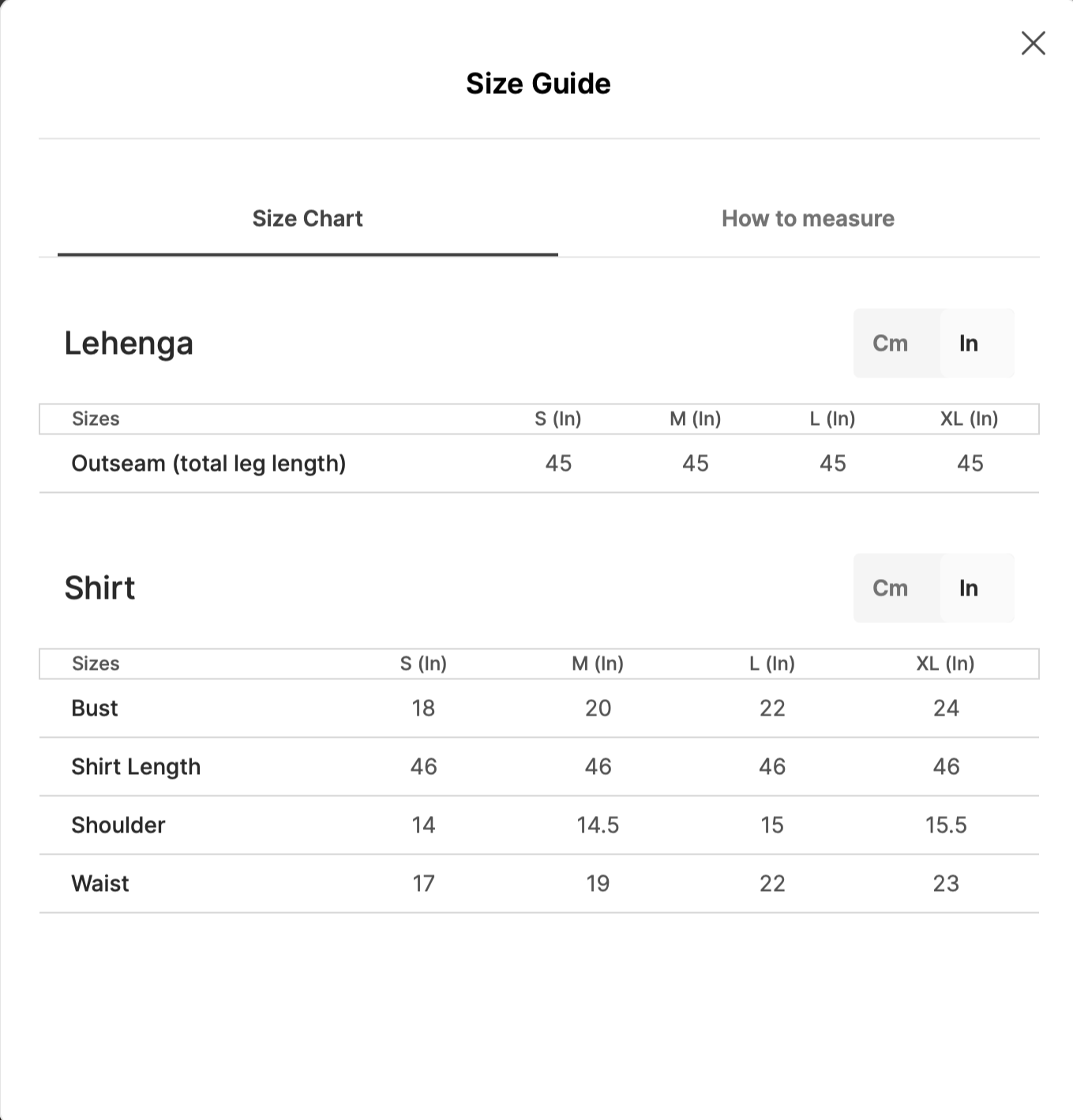Click the Shirt Length row label
Viewport: 1073px width, 1120px height.
136,767
